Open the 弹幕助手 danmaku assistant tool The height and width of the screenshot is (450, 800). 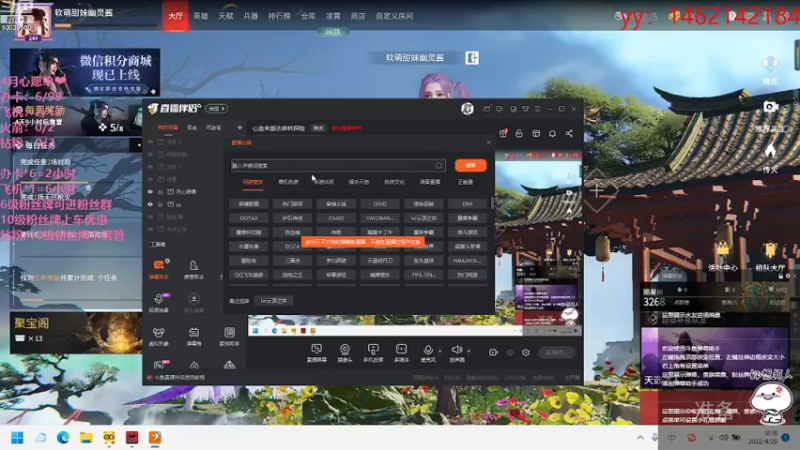click(x=159, y=268)
